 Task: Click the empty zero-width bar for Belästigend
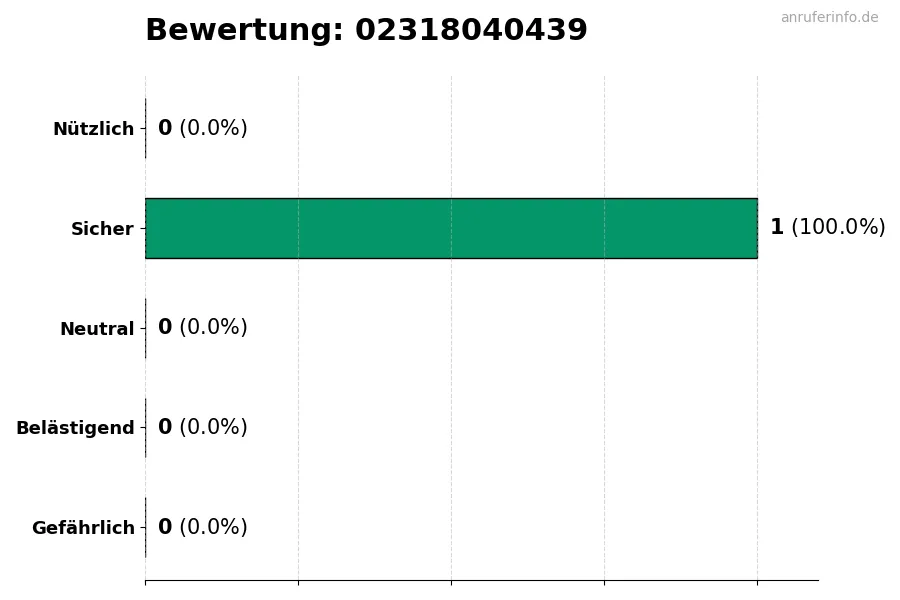tap(146, 428)
